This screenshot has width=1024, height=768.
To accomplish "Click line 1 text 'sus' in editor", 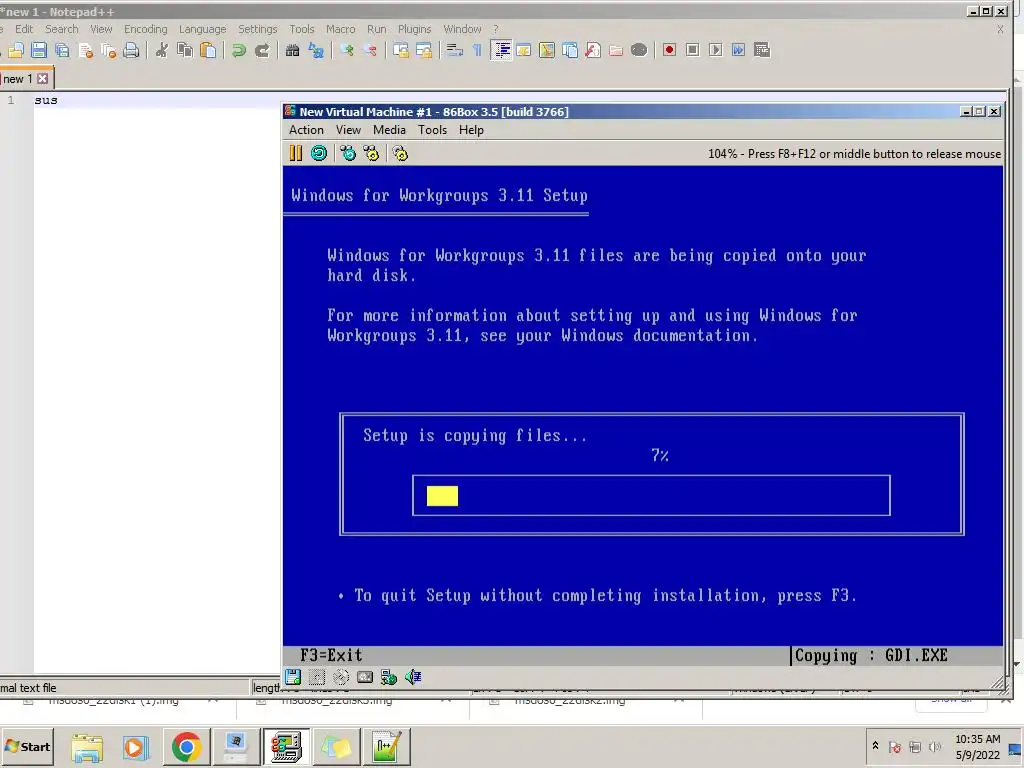I will pyautogui.click(x=46, y=100).
